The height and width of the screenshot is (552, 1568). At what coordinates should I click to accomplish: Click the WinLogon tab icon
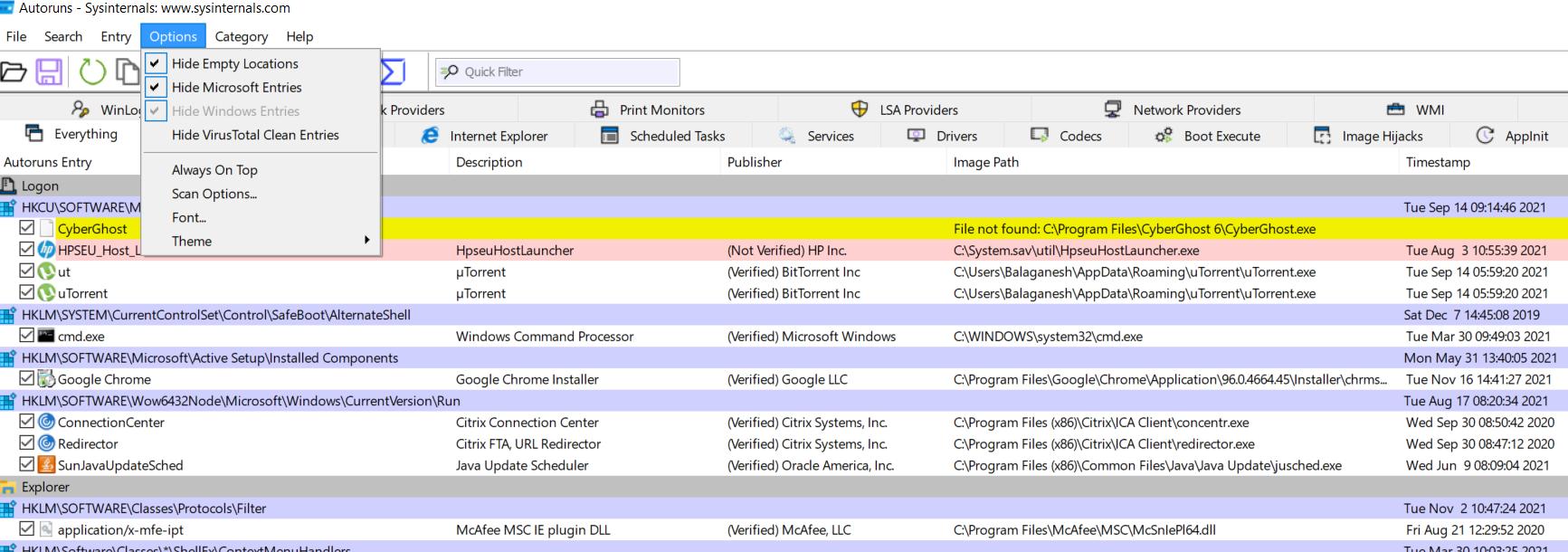pos(81,109)
